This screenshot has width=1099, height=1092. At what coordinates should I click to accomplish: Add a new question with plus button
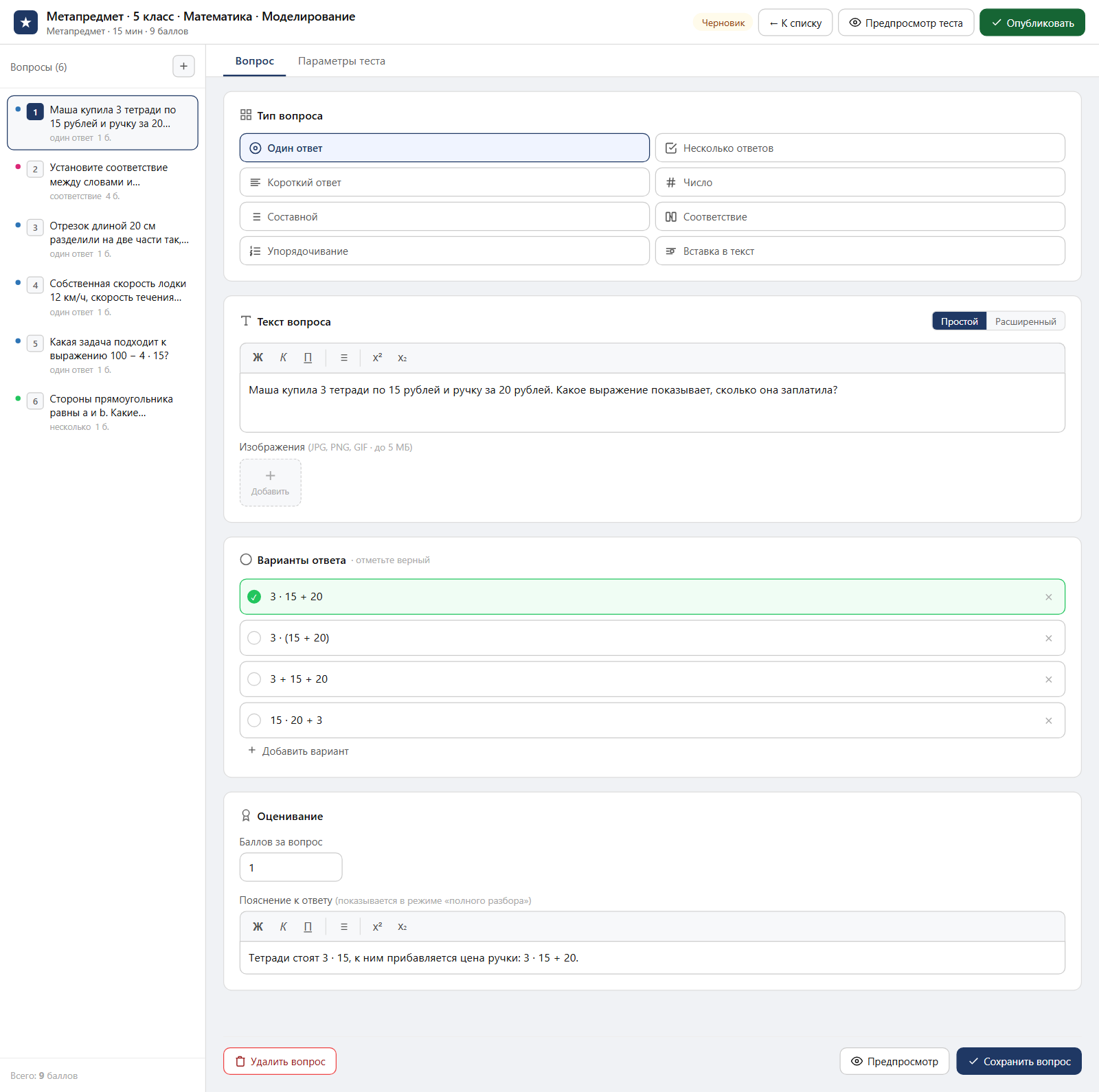(x=183, y=67)
